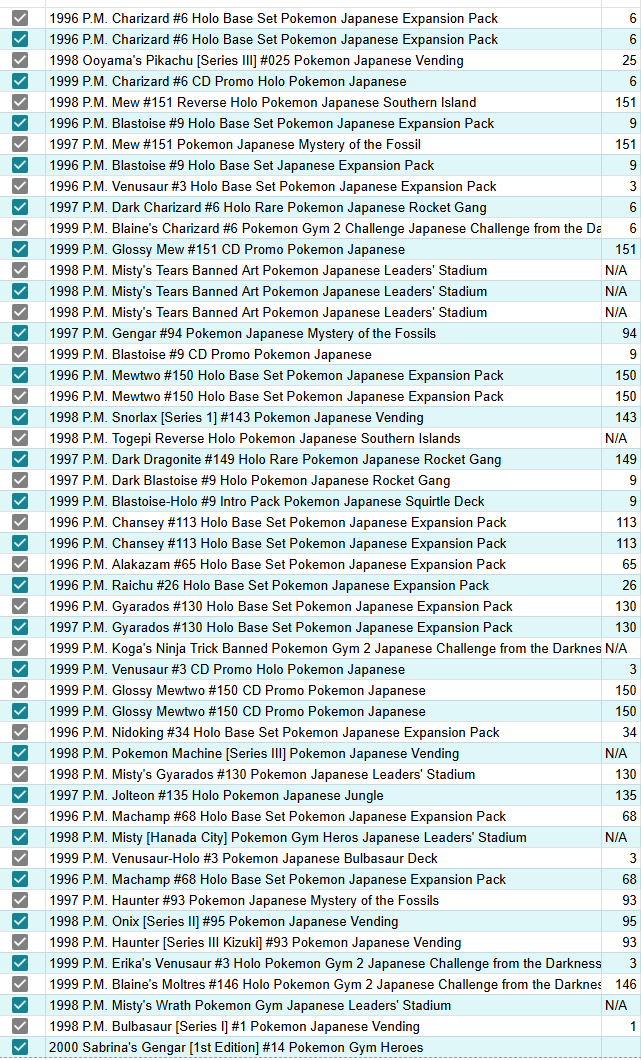Toggle checkbox for 1999 Venusaur #3 CD Promo Holo
This screenshot has height=1060, width=641.
point(20,669)
